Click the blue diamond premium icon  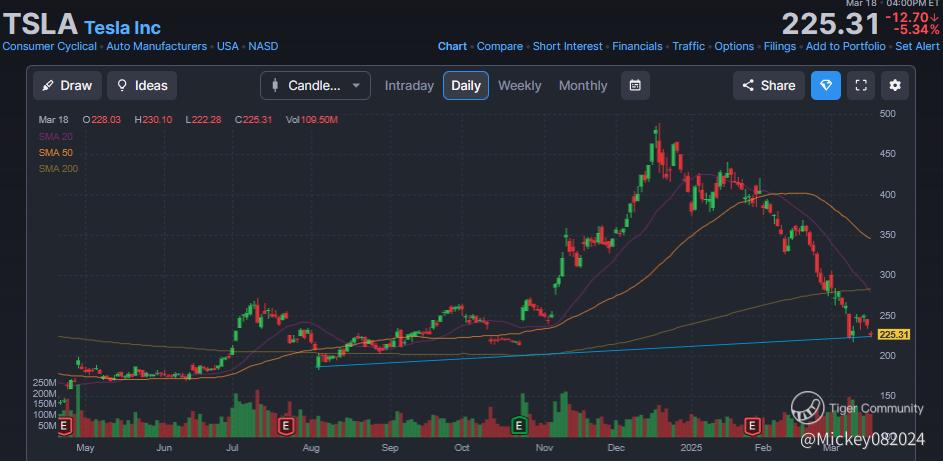point(826,86)
